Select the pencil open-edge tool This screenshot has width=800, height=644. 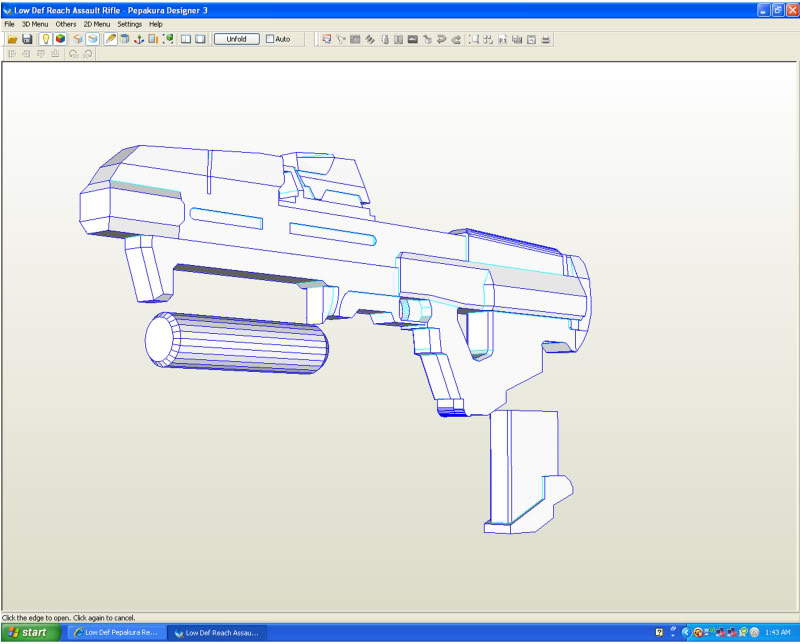(110, 39)
